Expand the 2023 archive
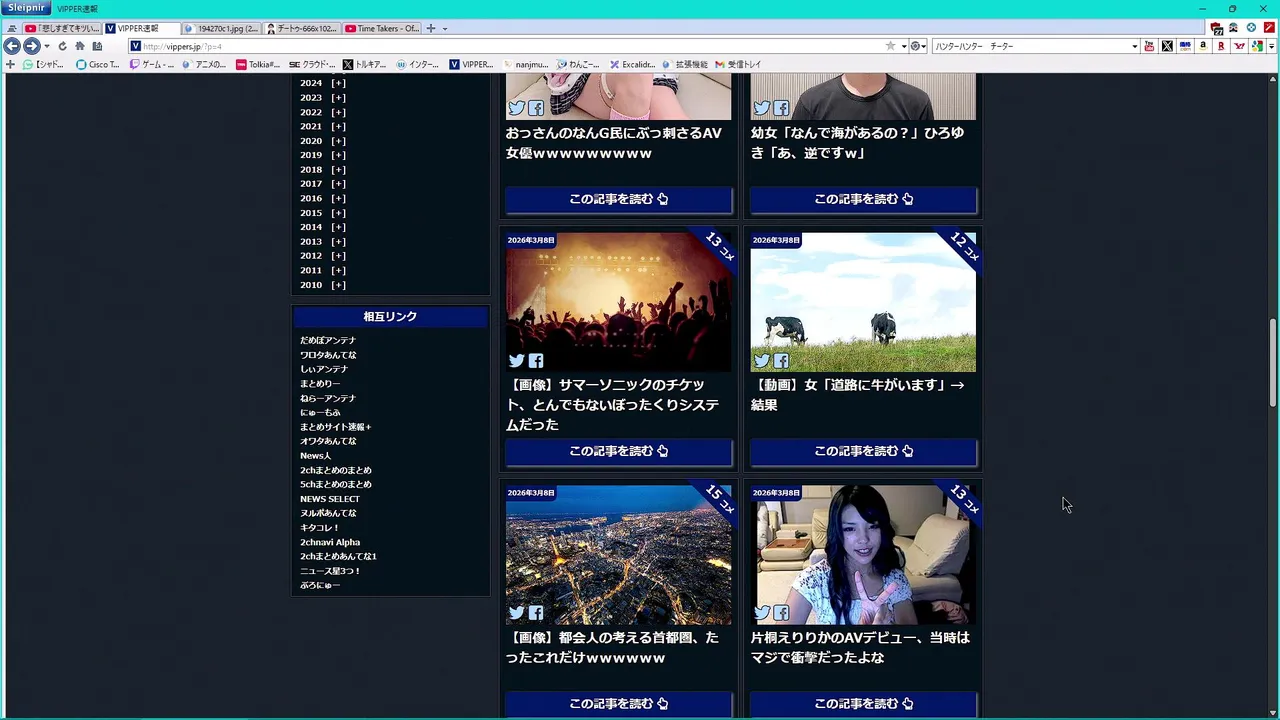This screenshot has width=1280, height=720. [338, 97]
